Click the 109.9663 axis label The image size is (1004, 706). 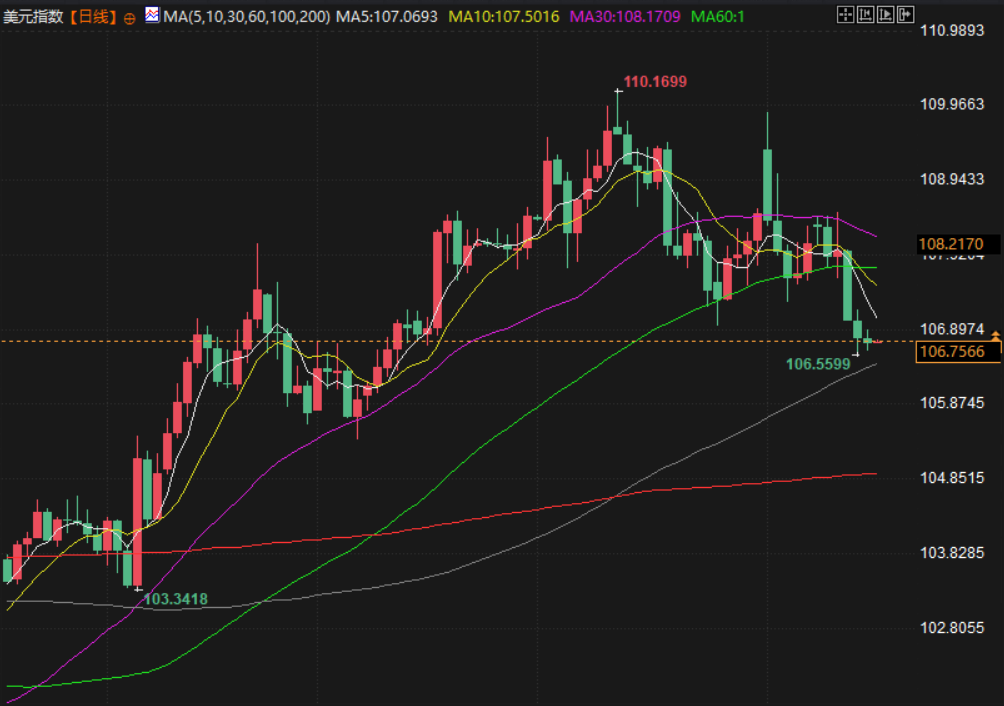point(952,104)
